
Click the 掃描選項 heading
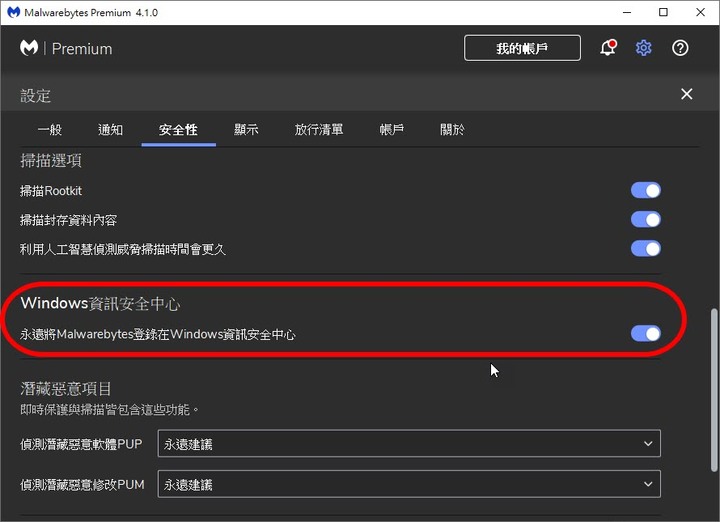click(51, 161)
